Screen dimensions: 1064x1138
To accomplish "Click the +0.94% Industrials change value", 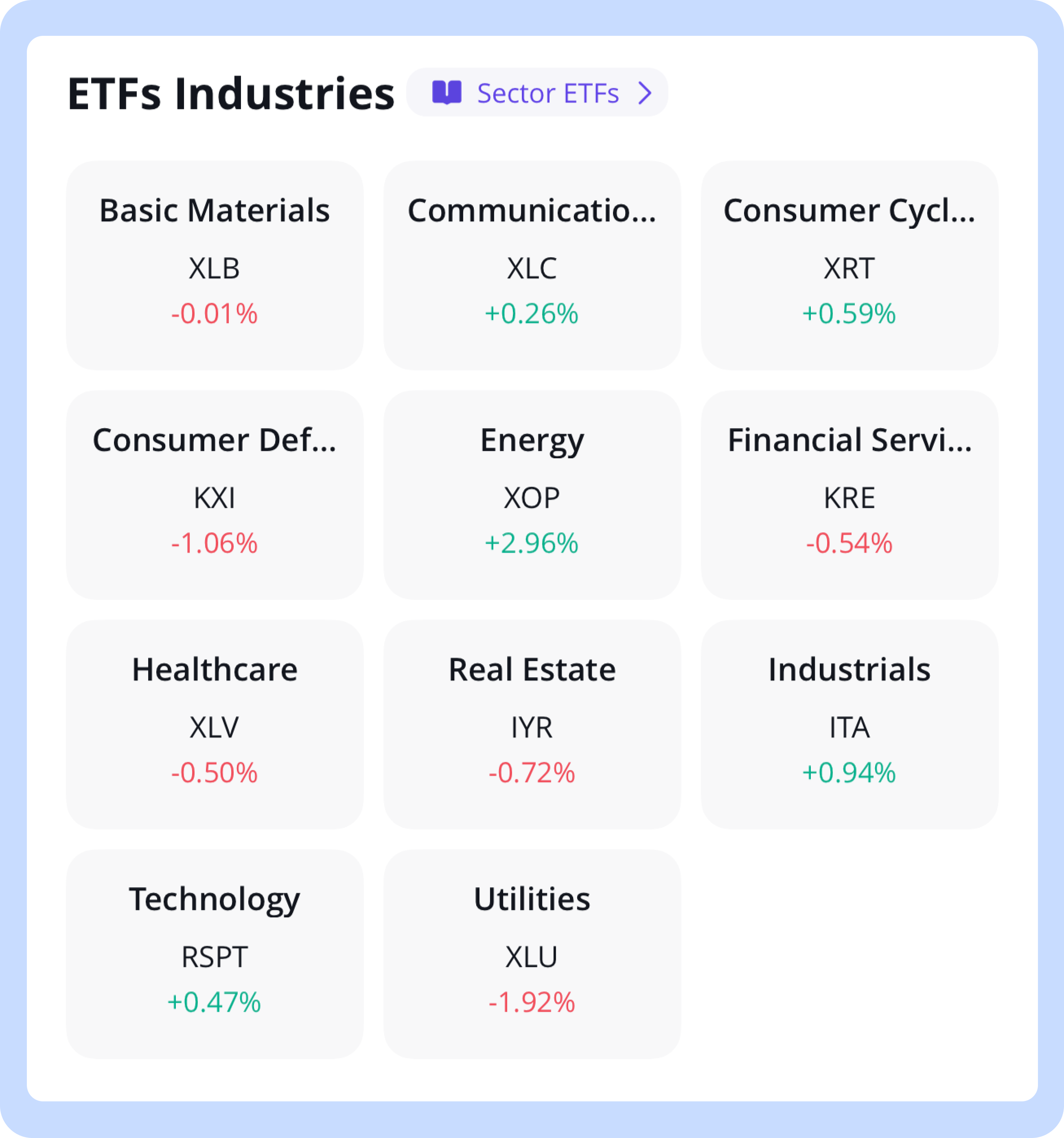I will 849,773.
